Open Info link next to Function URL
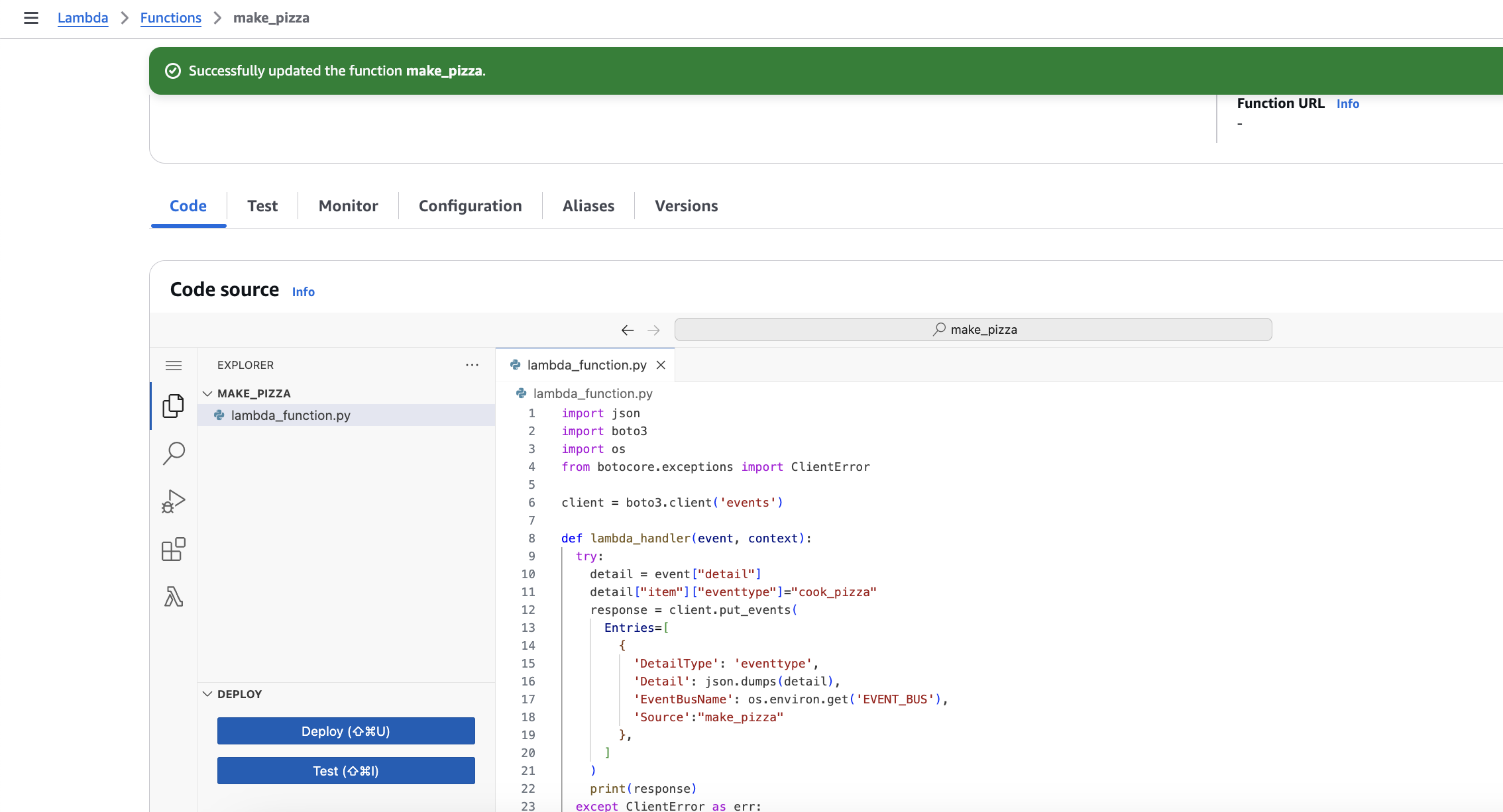This screenshot has height=812, width=1503. tap(1348, 104)
